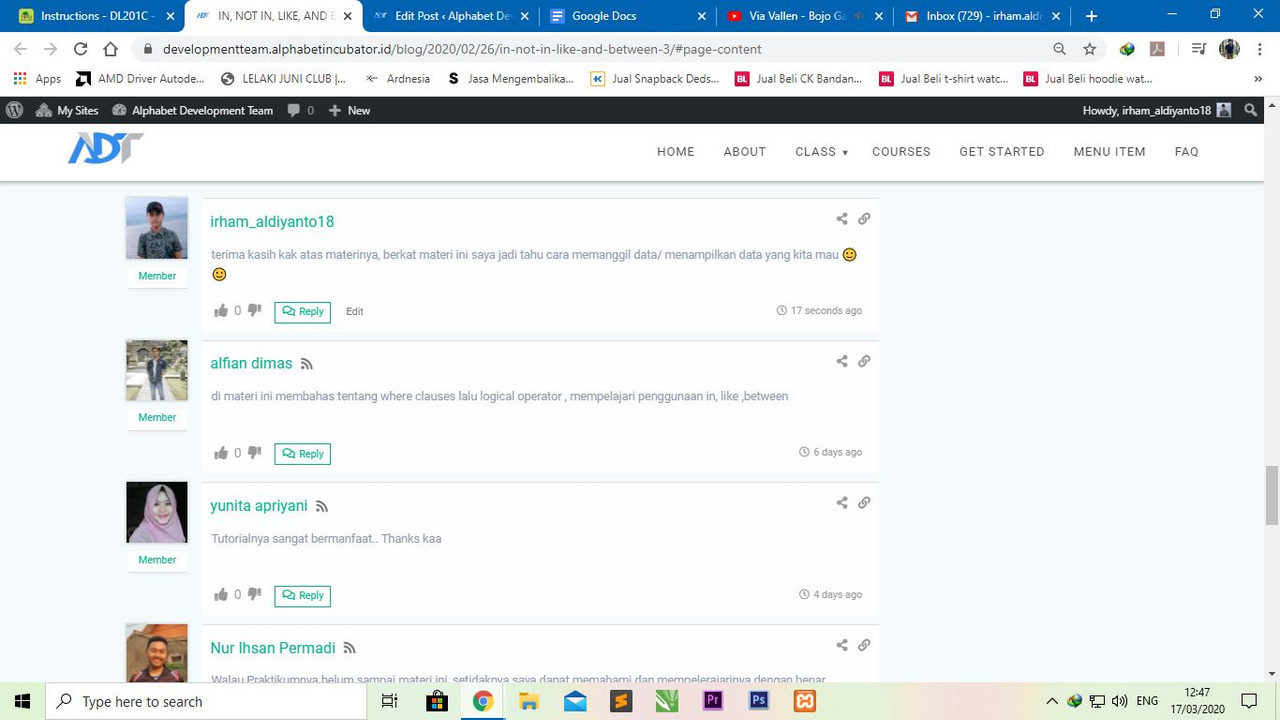Reload the browser page
This screenshot has height=720, width=1280.
coord(81,49)
